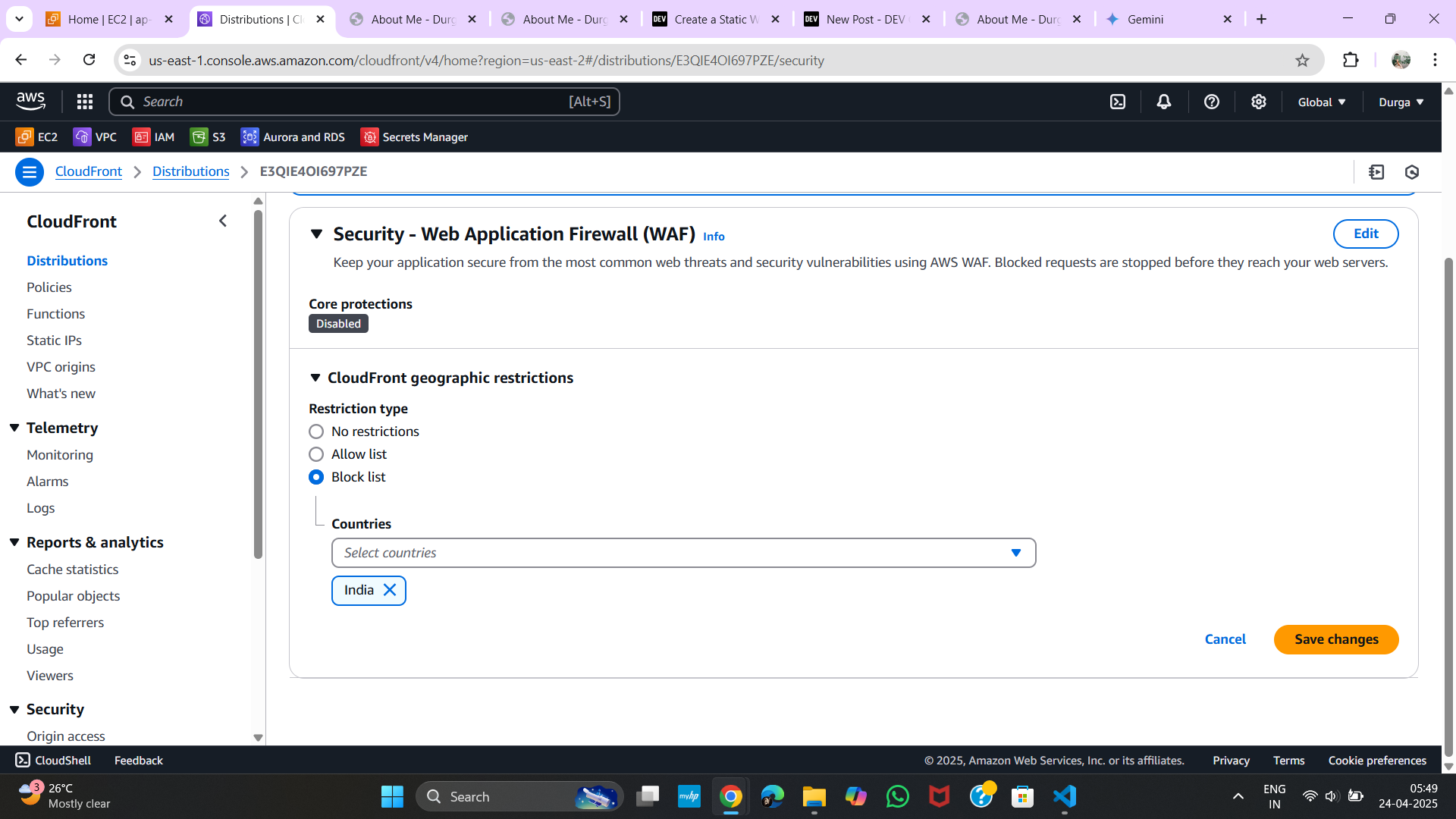Open the AWS services grid menu
The height and width of the screenshot is (819, 1456).
[85, 102]
